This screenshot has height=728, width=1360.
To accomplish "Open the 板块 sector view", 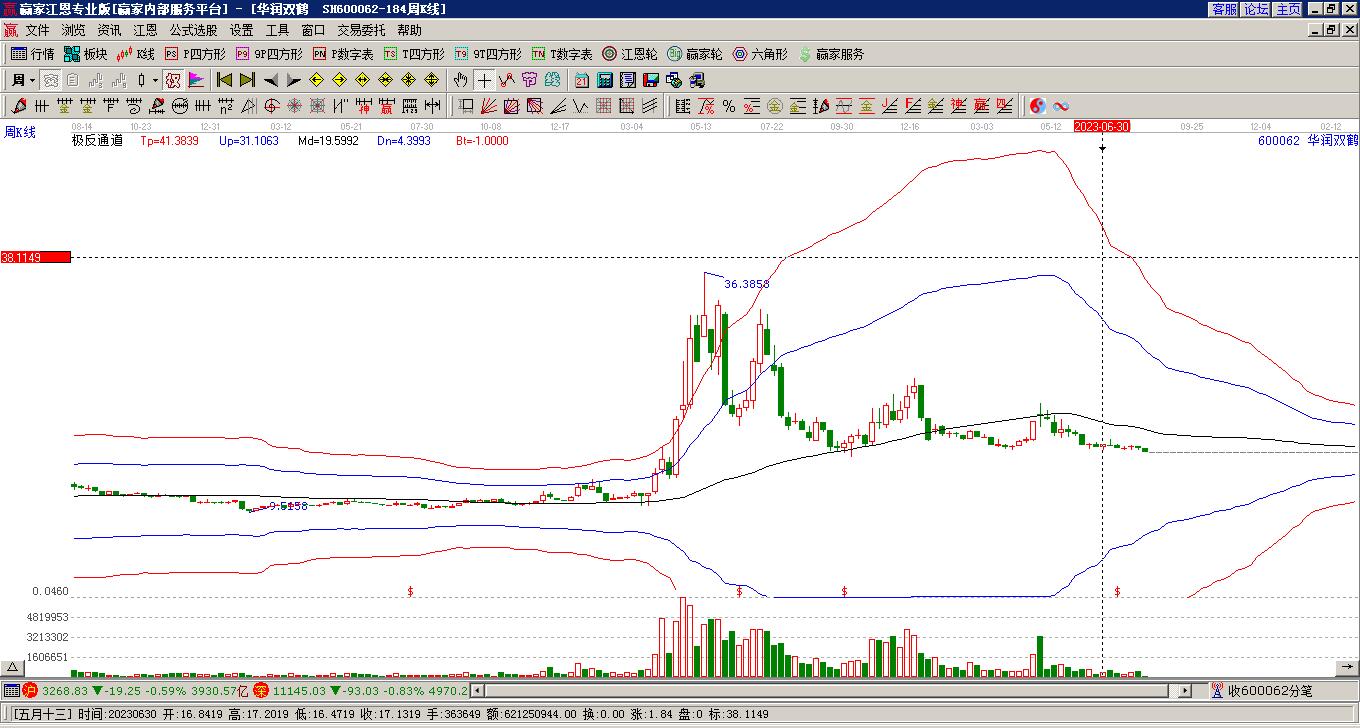I will pos(86,54).
